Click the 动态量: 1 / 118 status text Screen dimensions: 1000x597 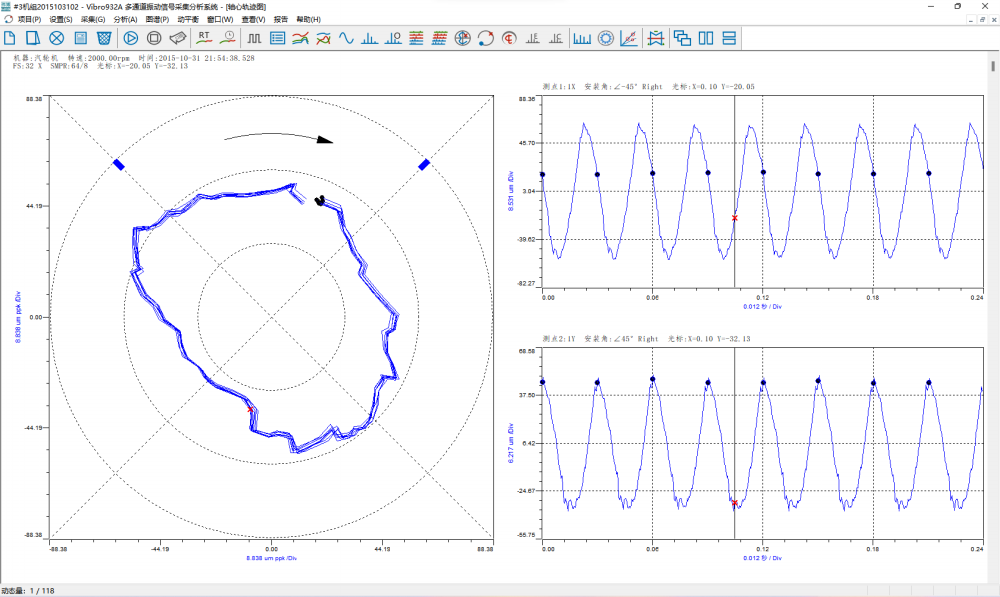click(28, 591)
